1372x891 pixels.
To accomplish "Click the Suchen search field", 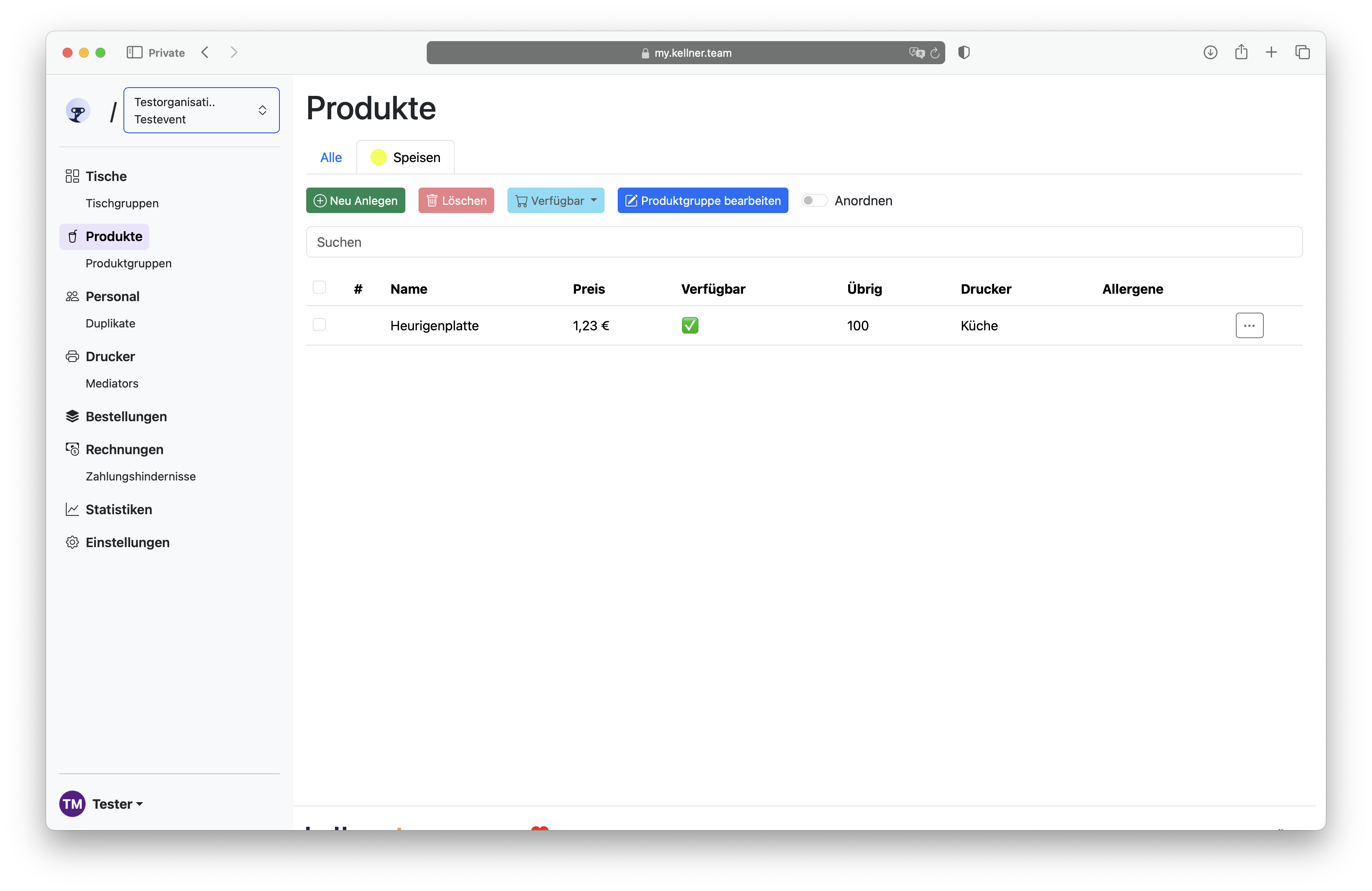I will pyautogui.click(x=804, y=242).
